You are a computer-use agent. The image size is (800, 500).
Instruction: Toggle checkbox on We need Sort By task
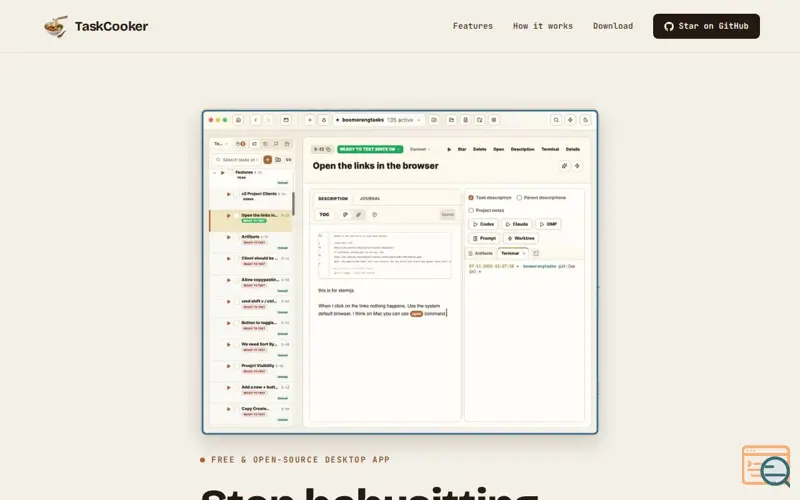236,345
